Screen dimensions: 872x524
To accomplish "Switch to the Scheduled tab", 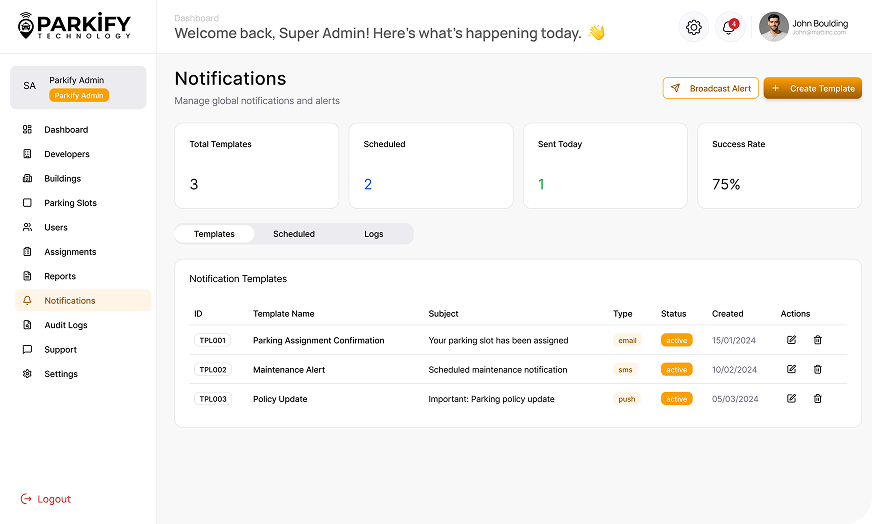I will pyautogui.click(x=294, y=234).
